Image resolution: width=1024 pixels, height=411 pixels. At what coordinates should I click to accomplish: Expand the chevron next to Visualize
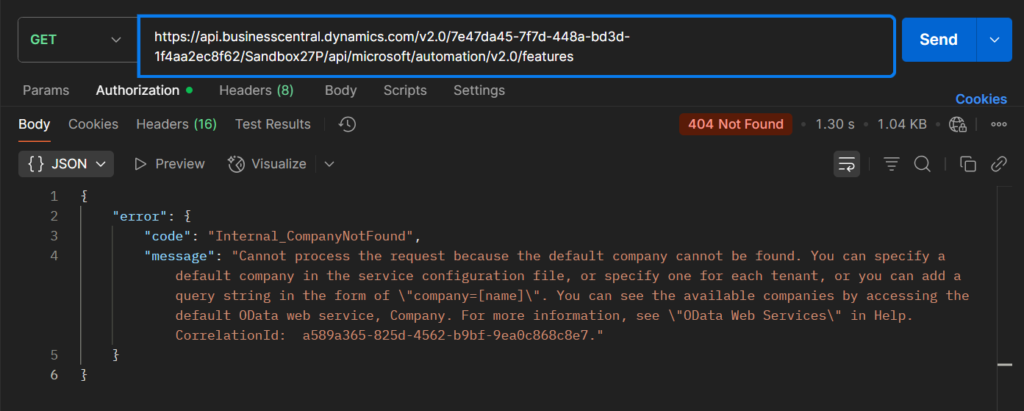click(329, 163)
